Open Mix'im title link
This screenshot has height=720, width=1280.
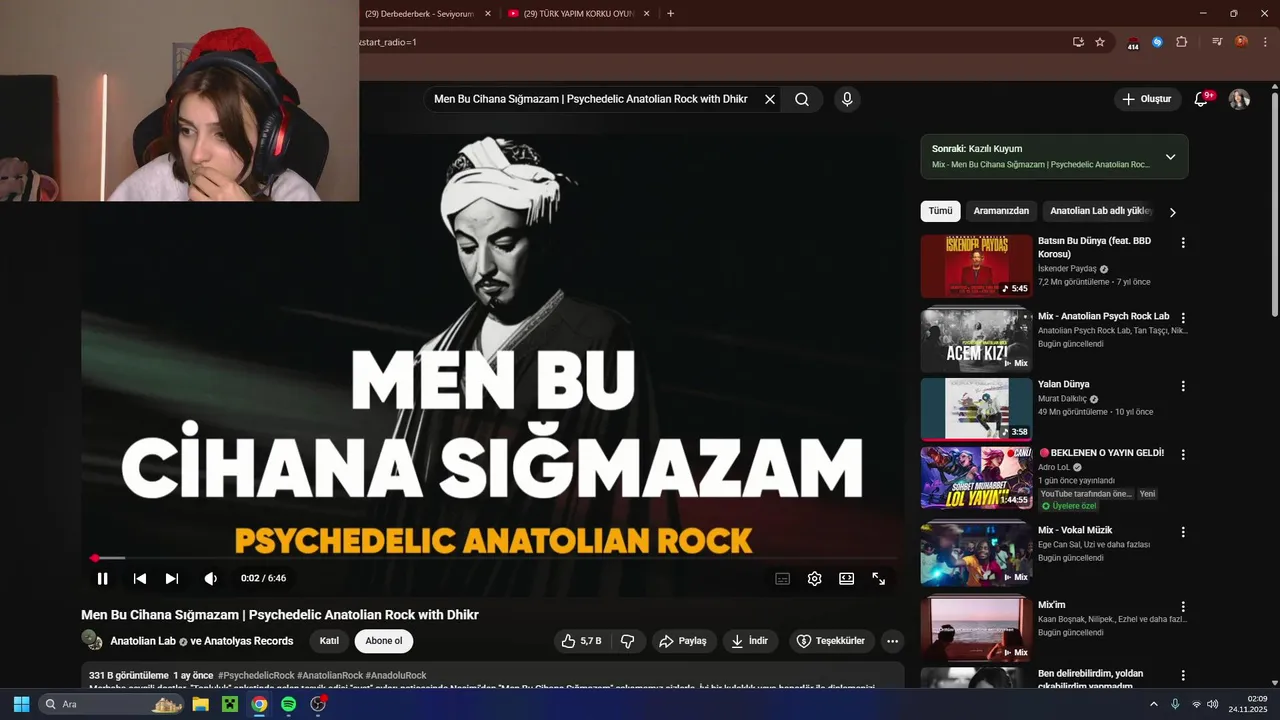(1051, 605)
